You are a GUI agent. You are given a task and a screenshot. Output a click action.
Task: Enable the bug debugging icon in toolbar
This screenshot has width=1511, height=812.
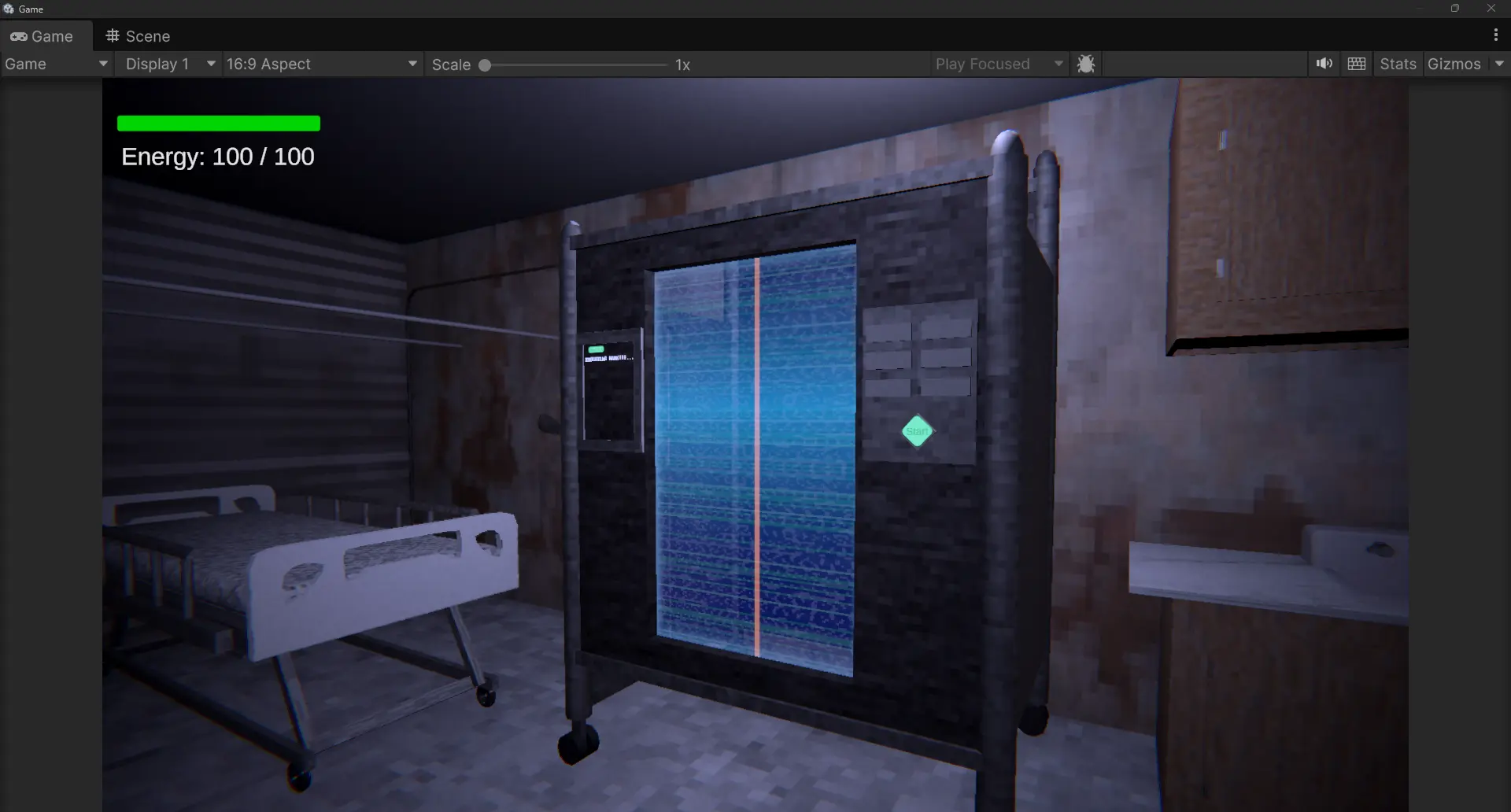coord(1086,64)
